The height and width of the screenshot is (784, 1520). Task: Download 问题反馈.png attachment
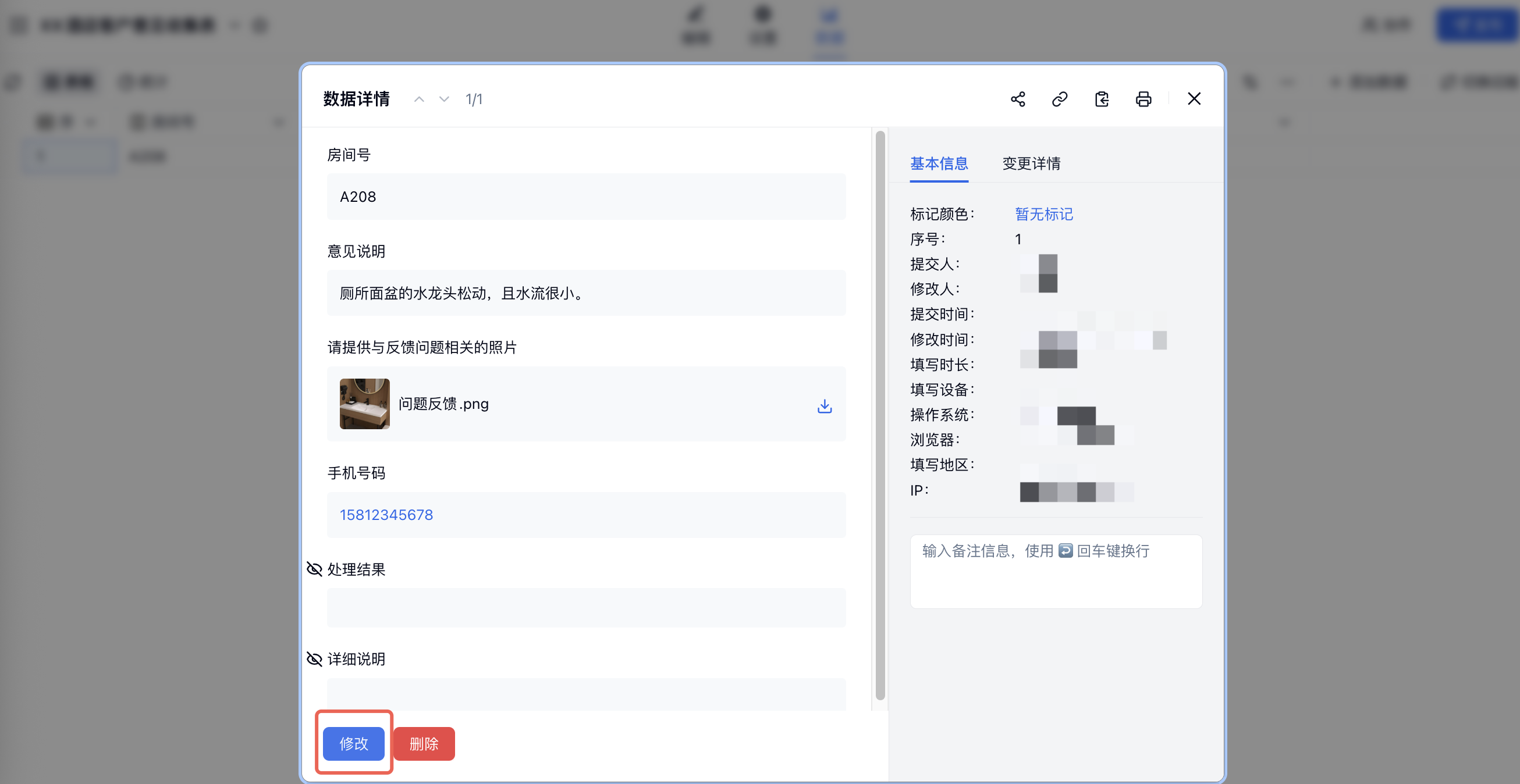point(825,406)
